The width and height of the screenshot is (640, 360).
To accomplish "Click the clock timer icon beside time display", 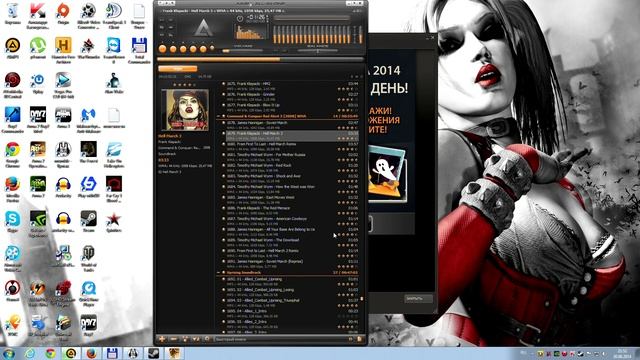I will [240, 18].
